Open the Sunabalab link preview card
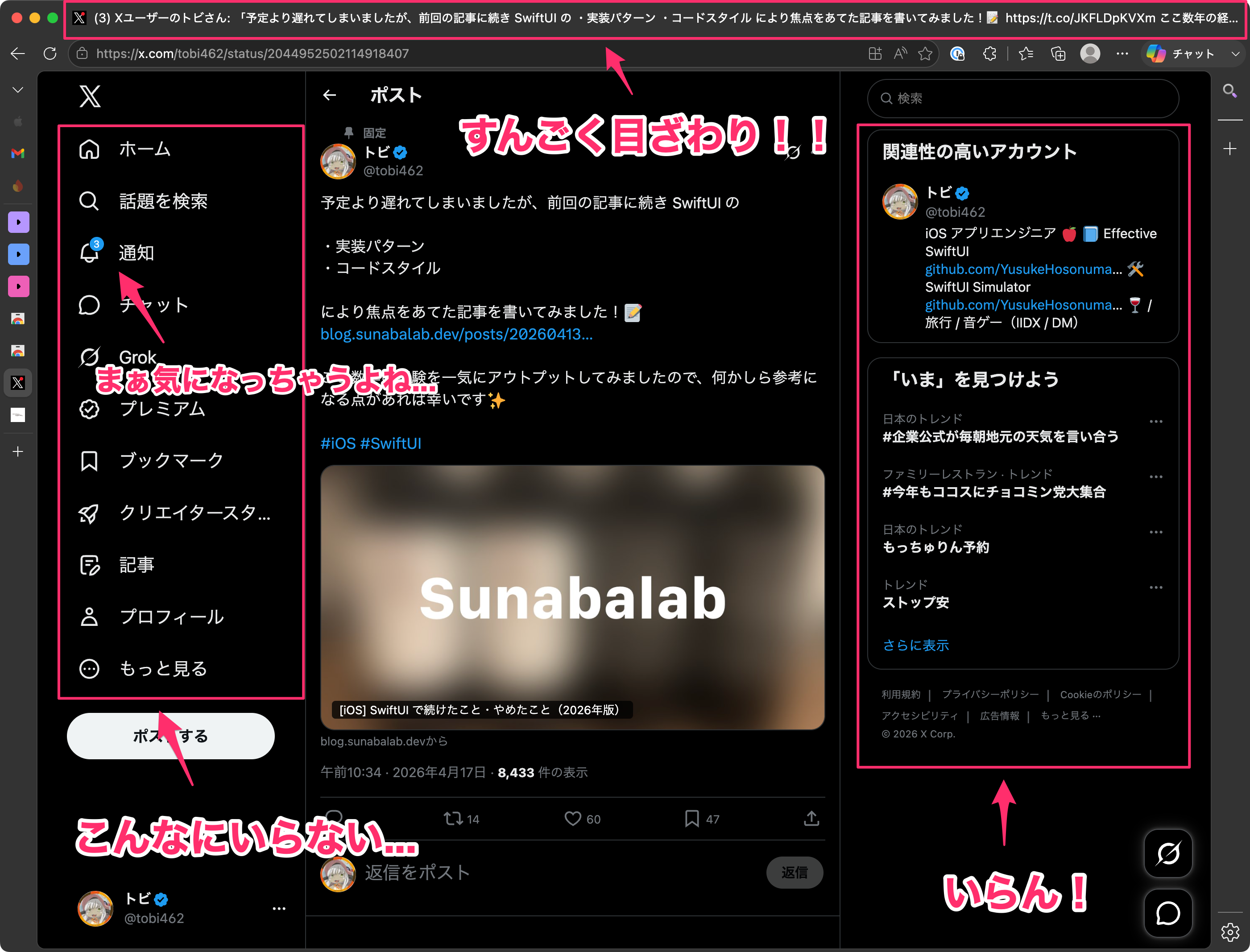The height and width of the screenshot is (952, 1250). click(x=572, y=598)
